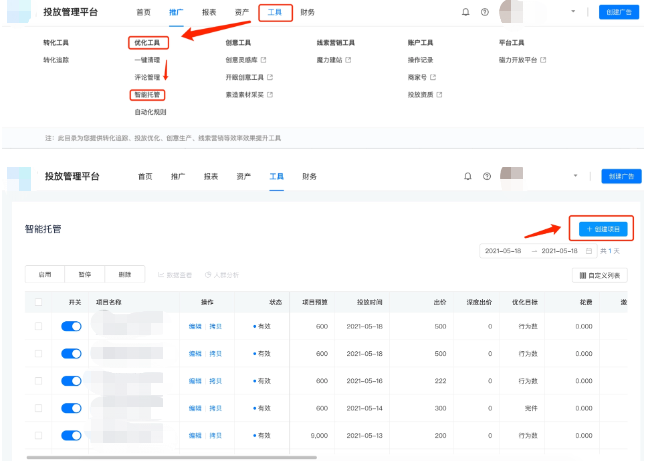This screenshot has width=655, height=462.
Task: Click 编辑 link in the 2021-05-14 row
Action: coord(195,408)
